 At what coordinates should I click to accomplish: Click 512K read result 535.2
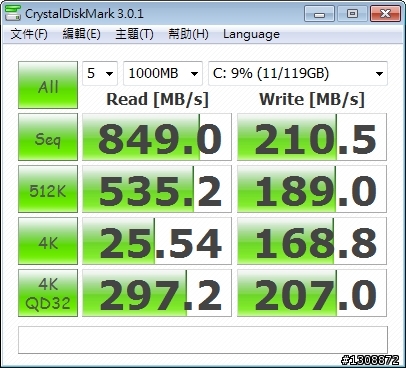[157, 189]
